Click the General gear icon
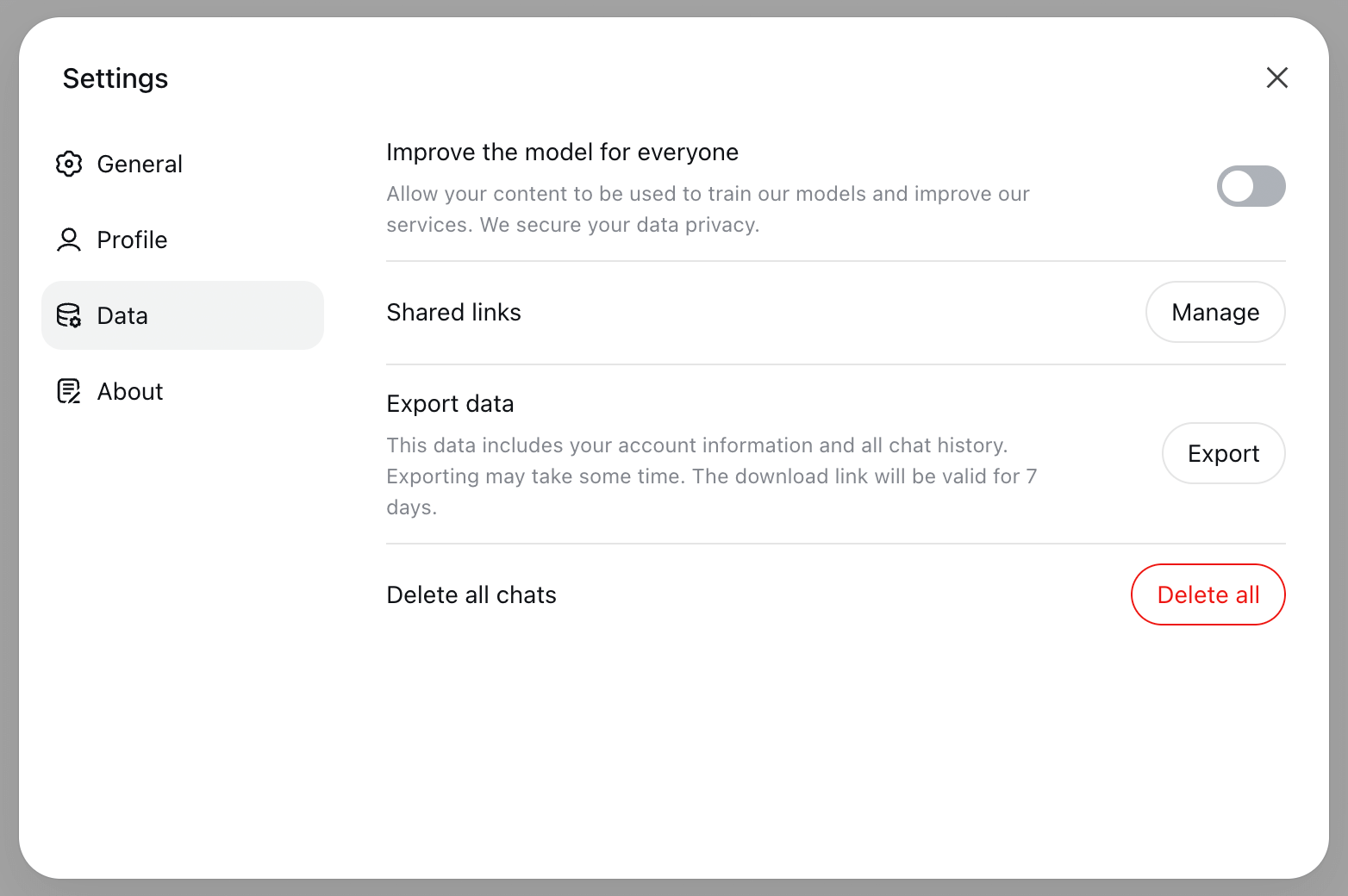1348x896 pixels. click(69, 164)
